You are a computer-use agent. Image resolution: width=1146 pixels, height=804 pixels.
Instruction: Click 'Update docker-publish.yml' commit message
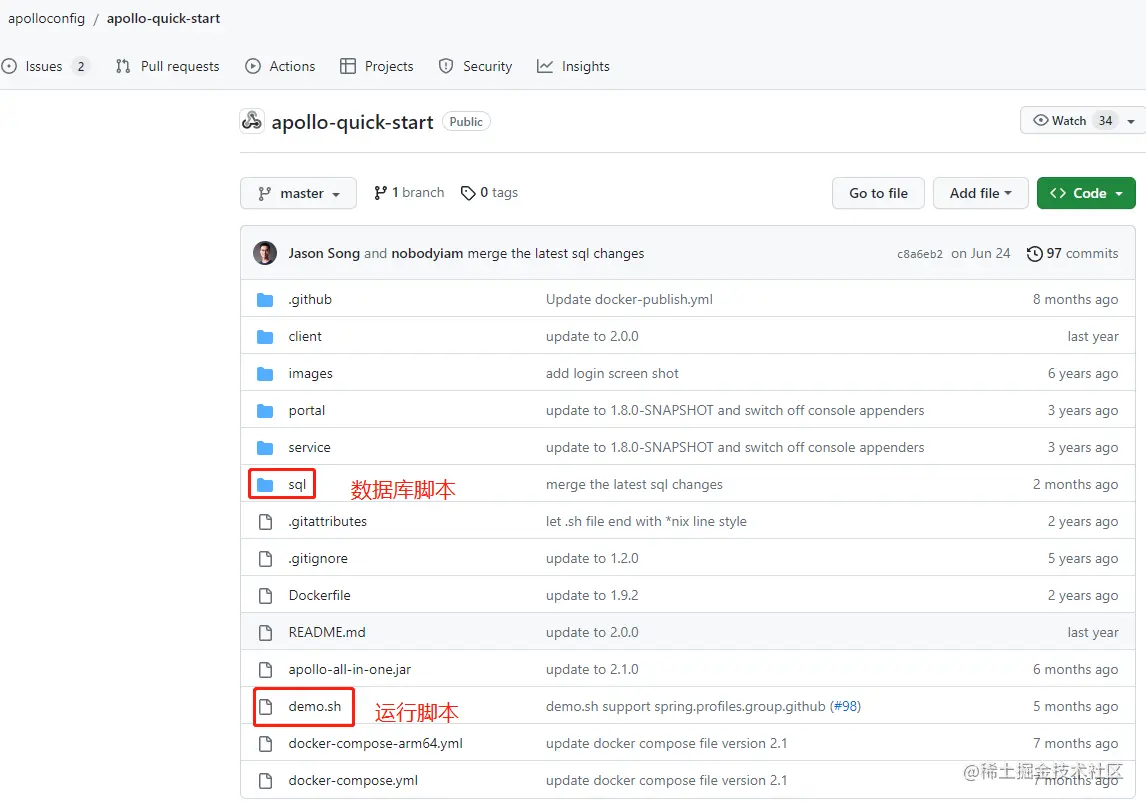[x=629, y=300]
